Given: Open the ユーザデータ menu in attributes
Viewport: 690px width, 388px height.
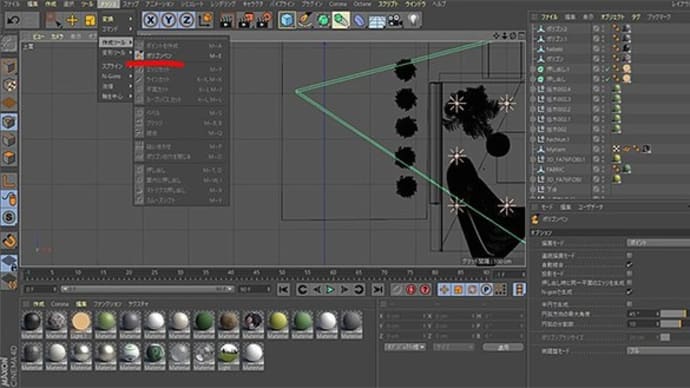Looking at the screenshot, I should (x=591, y=207).
